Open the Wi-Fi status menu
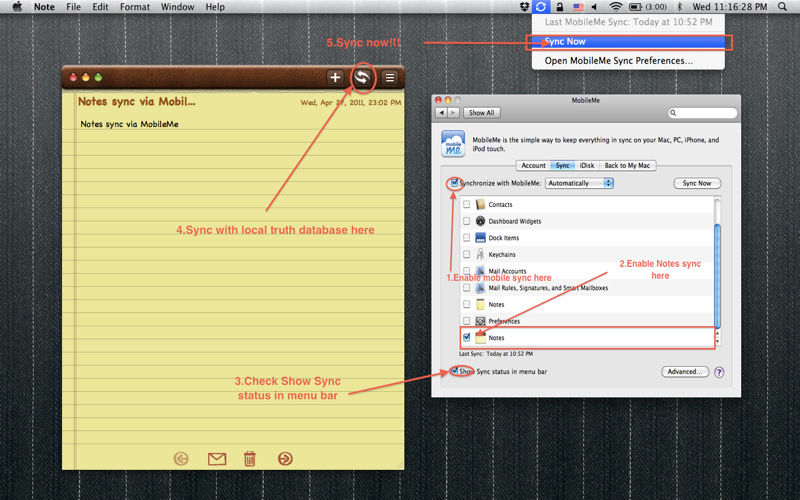The image size is (800, 500). 616,7
